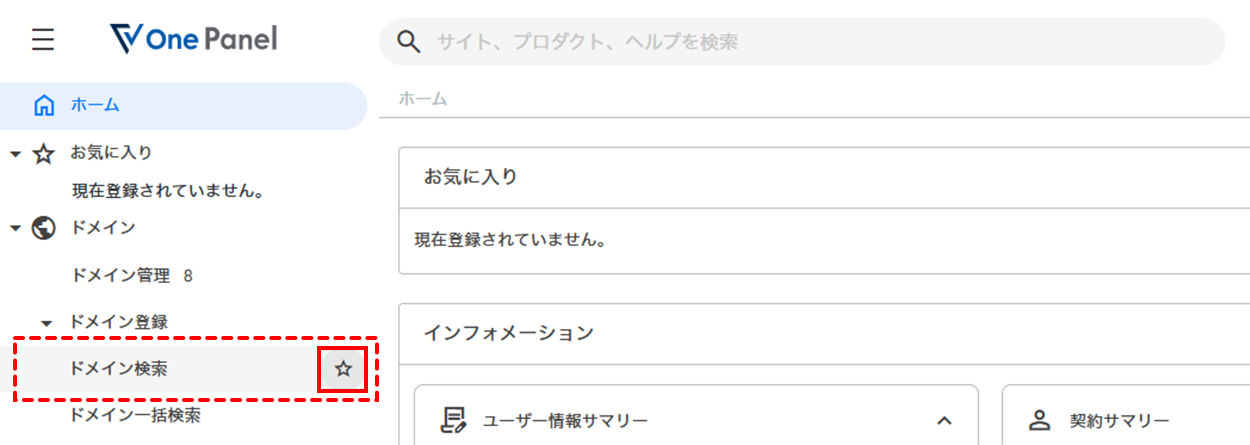The height and width of the screenshot is (445, 1250).
Task: Open the hamburger menu
Action: point(43,40)
